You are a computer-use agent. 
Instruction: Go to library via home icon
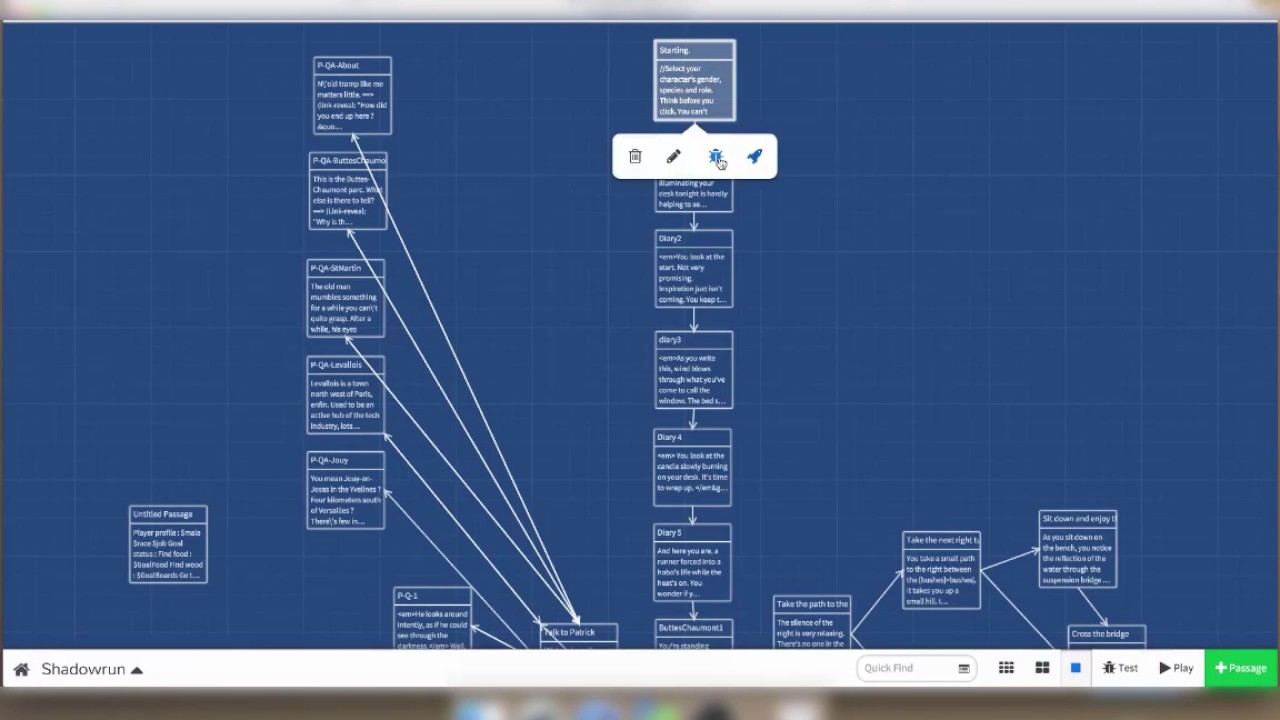(x=21, y=669)
